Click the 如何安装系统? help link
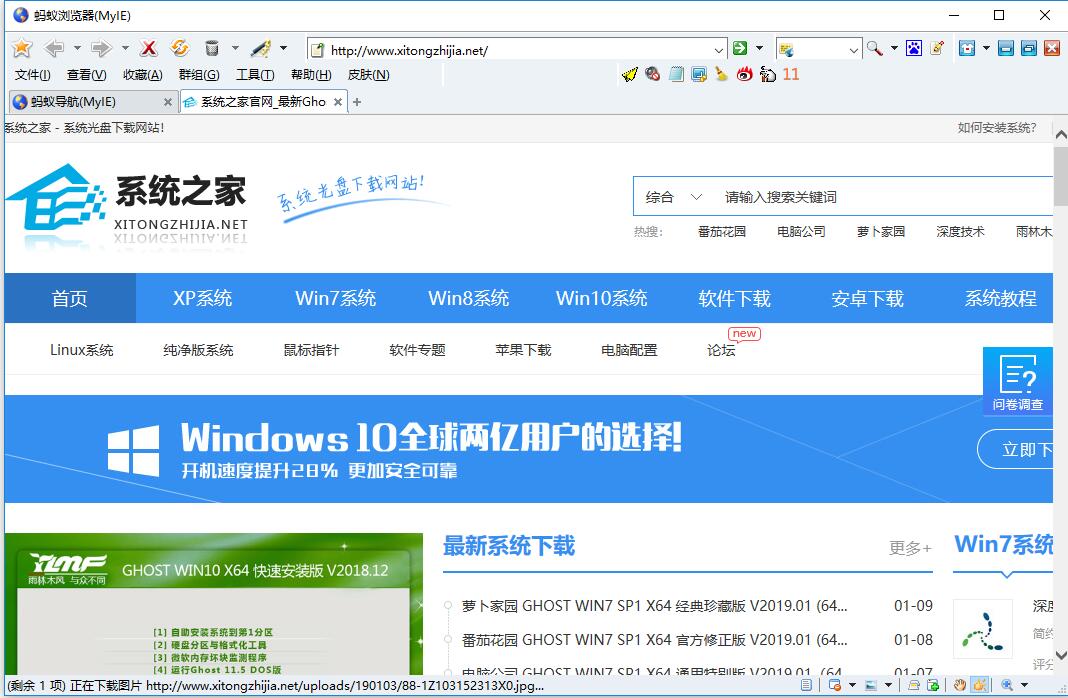Viewport: 1068px width, 698px height. 996,127
